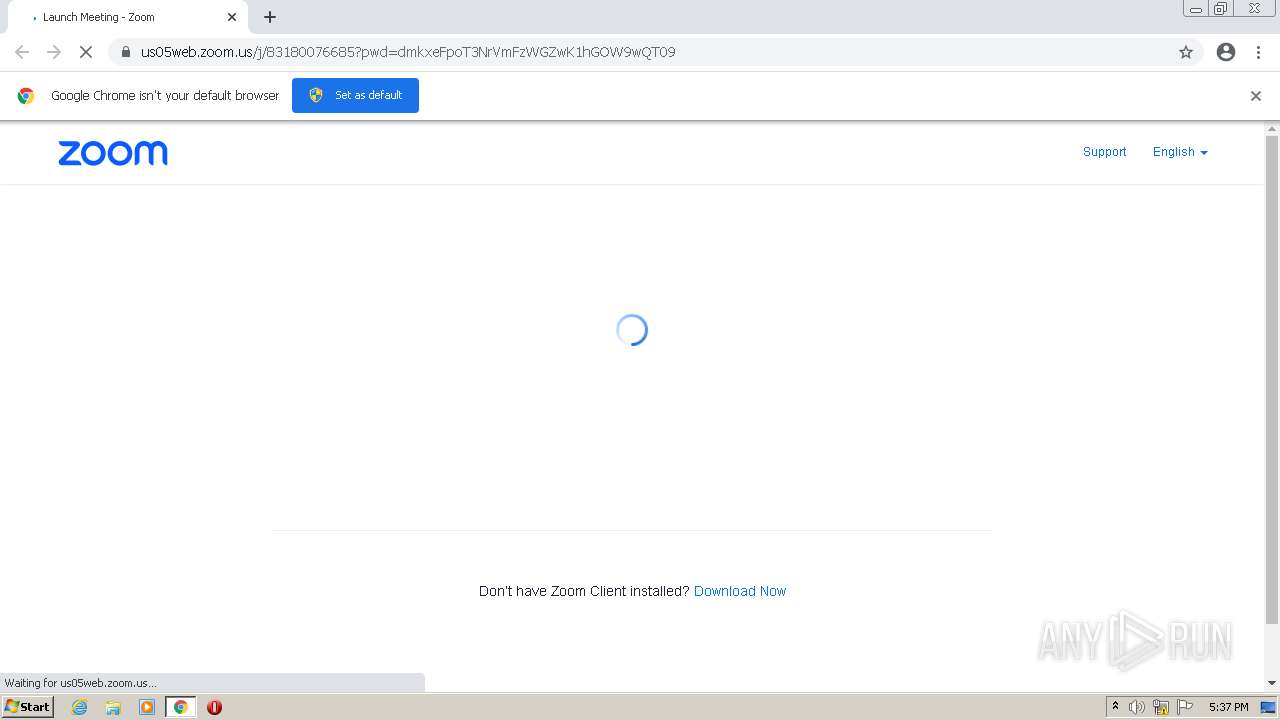This screenshot has width=1280, height=720.
Task: Click Download Now link
Action: coord(740,591)
